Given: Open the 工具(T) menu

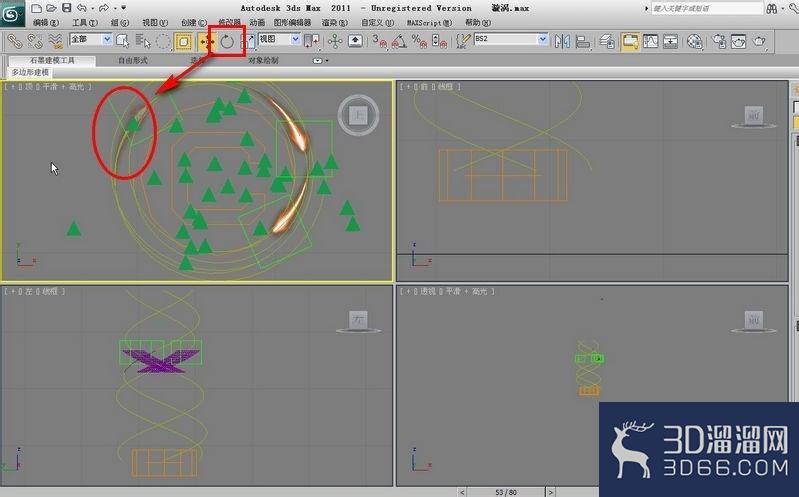Looking at the screenshot, I should tap(85, 23).
